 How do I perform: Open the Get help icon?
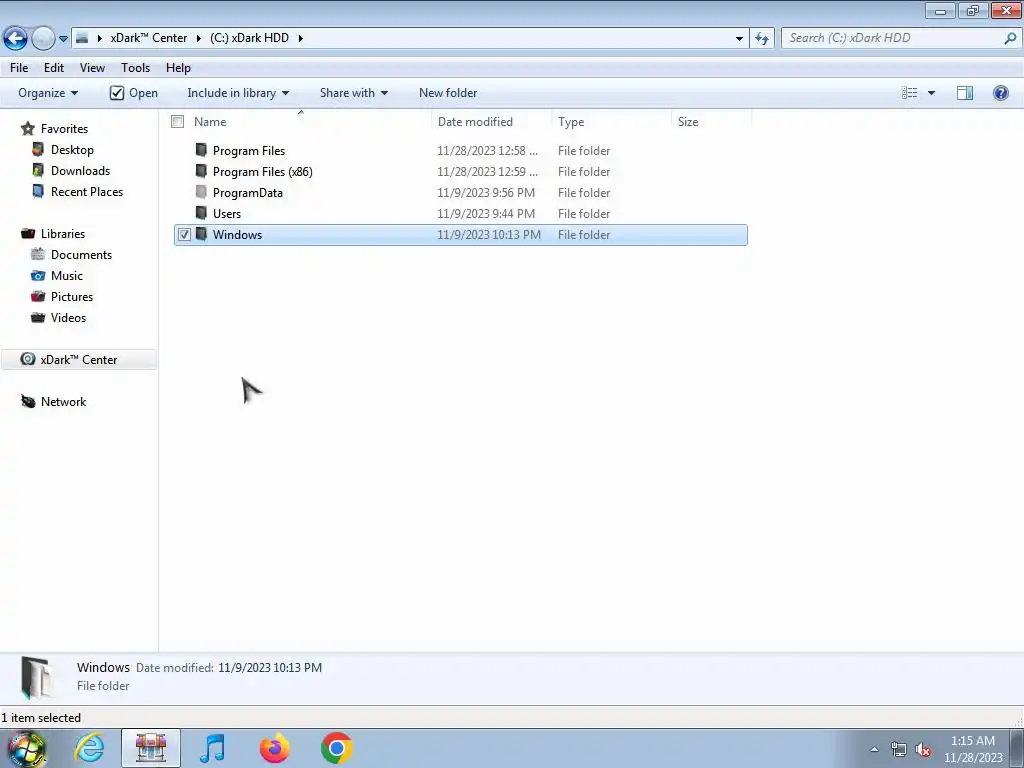[x=1000, y=93]
